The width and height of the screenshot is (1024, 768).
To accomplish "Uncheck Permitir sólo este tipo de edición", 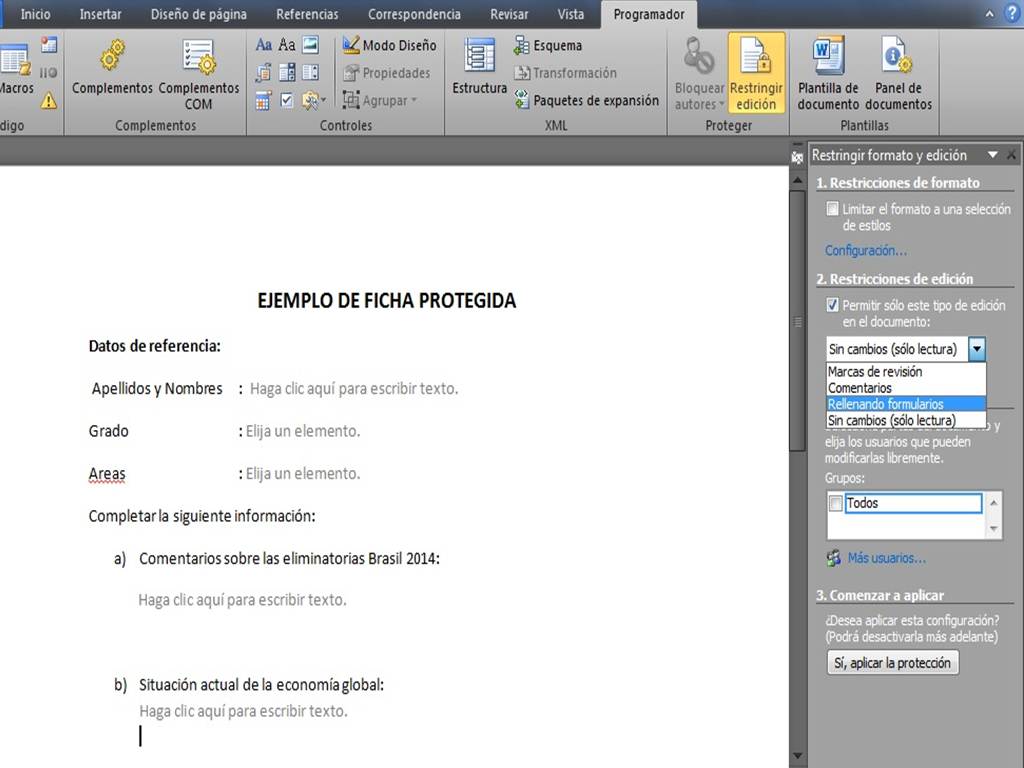I will [832, 305].
